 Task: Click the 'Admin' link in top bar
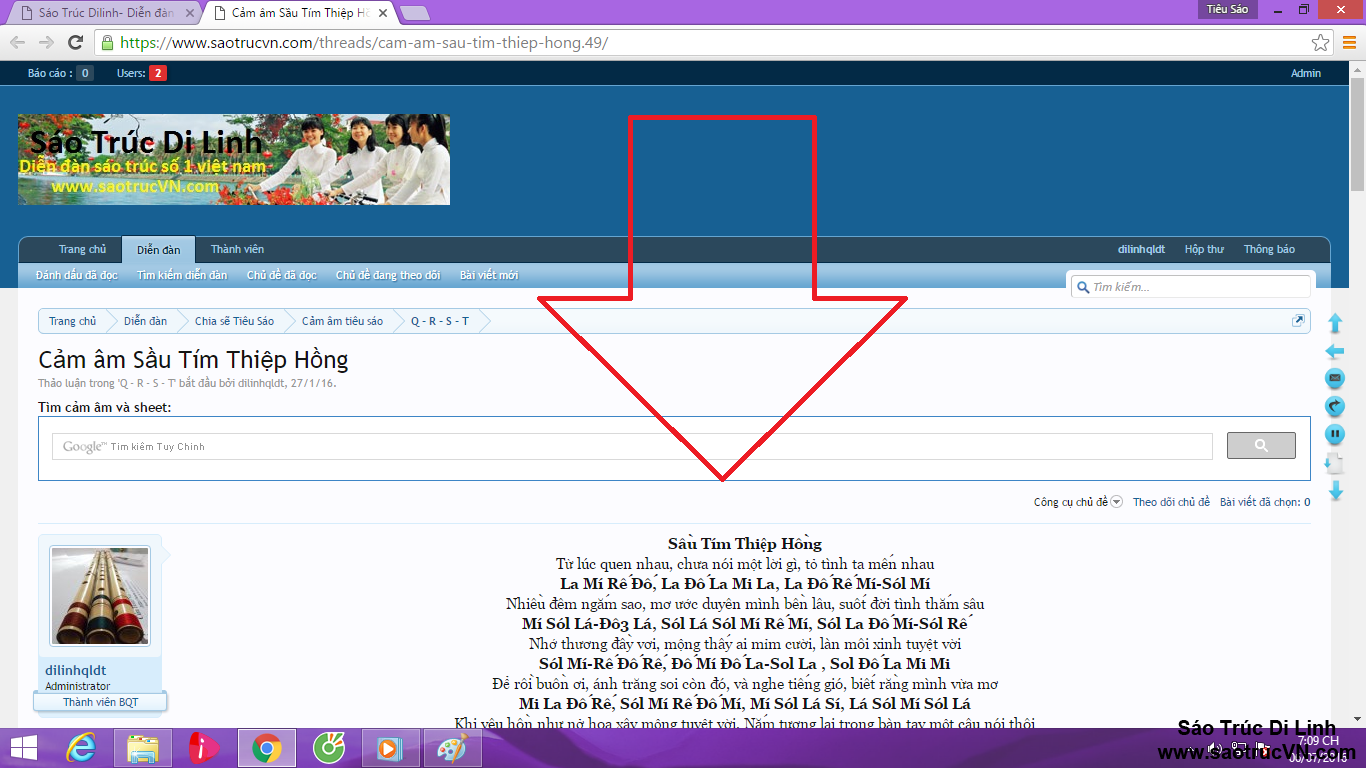(x=1306, y=73)
